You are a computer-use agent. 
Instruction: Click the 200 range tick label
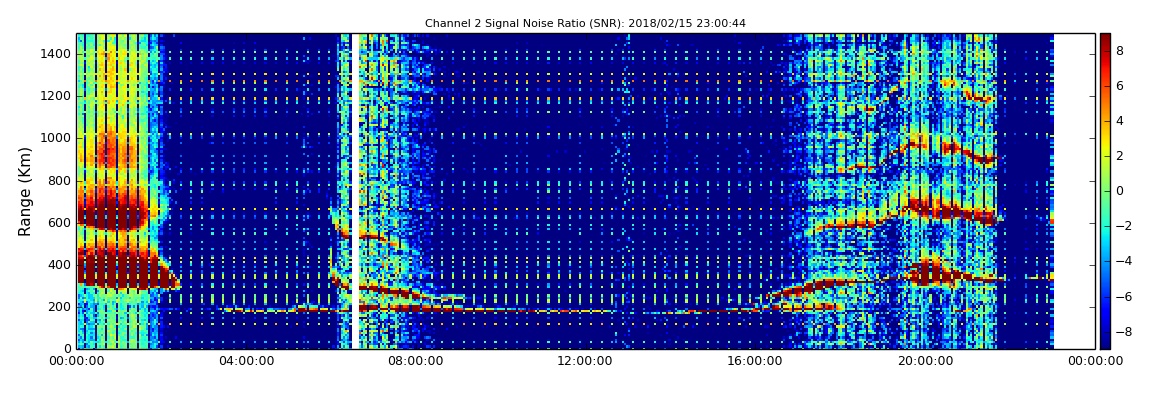tap(60, 307)
